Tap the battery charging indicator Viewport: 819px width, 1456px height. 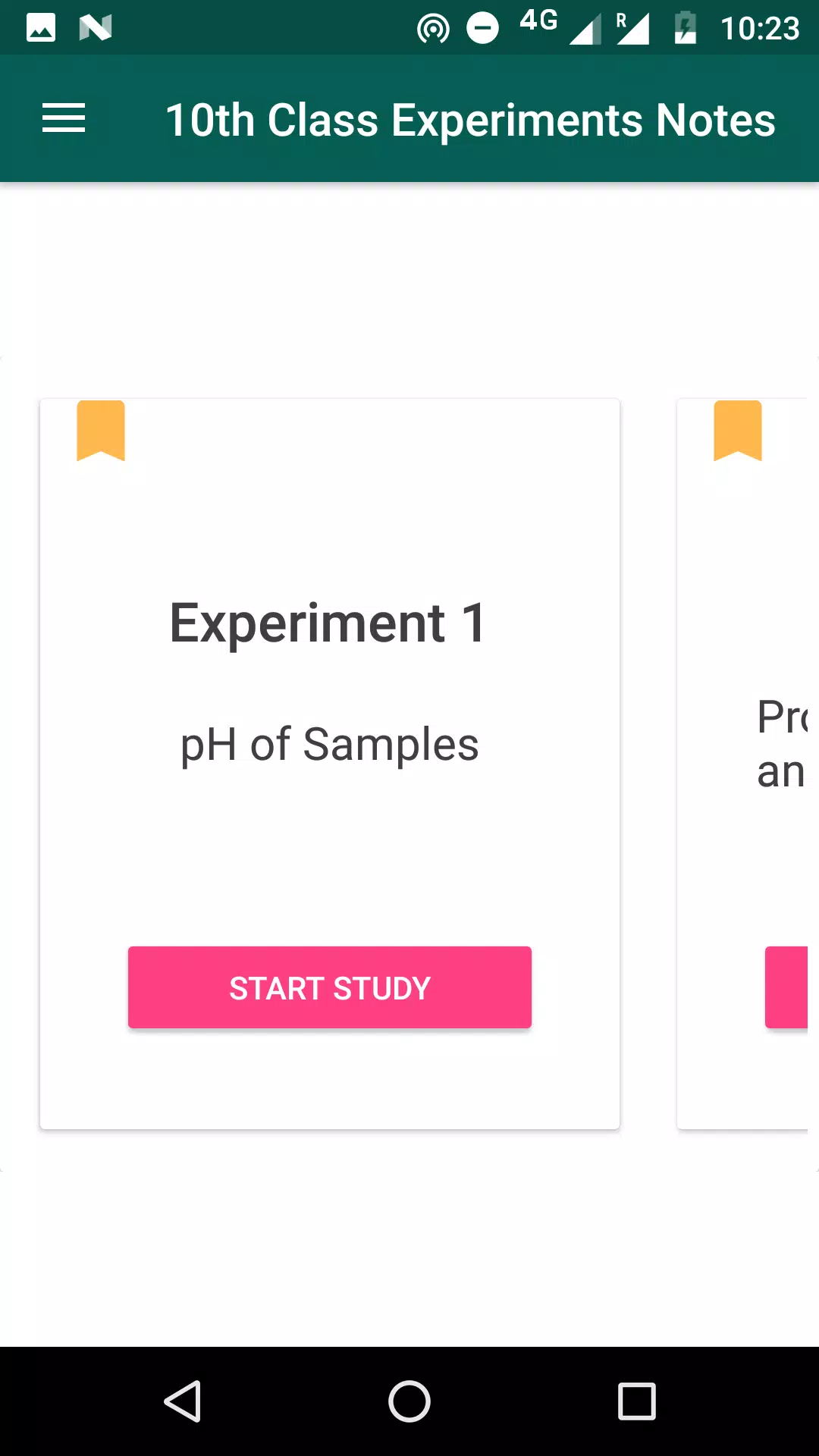point(686,28)
